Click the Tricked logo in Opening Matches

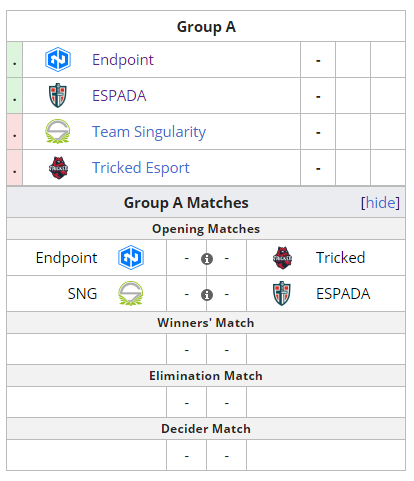pyautogui.click(x=282, y=258)
